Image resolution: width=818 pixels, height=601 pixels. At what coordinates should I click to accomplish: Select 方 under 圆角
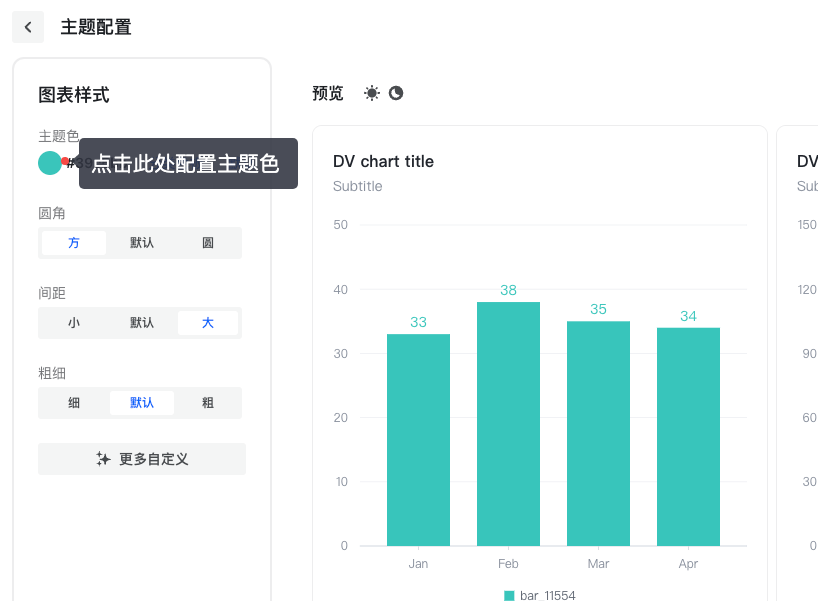(x=74, y=243)
